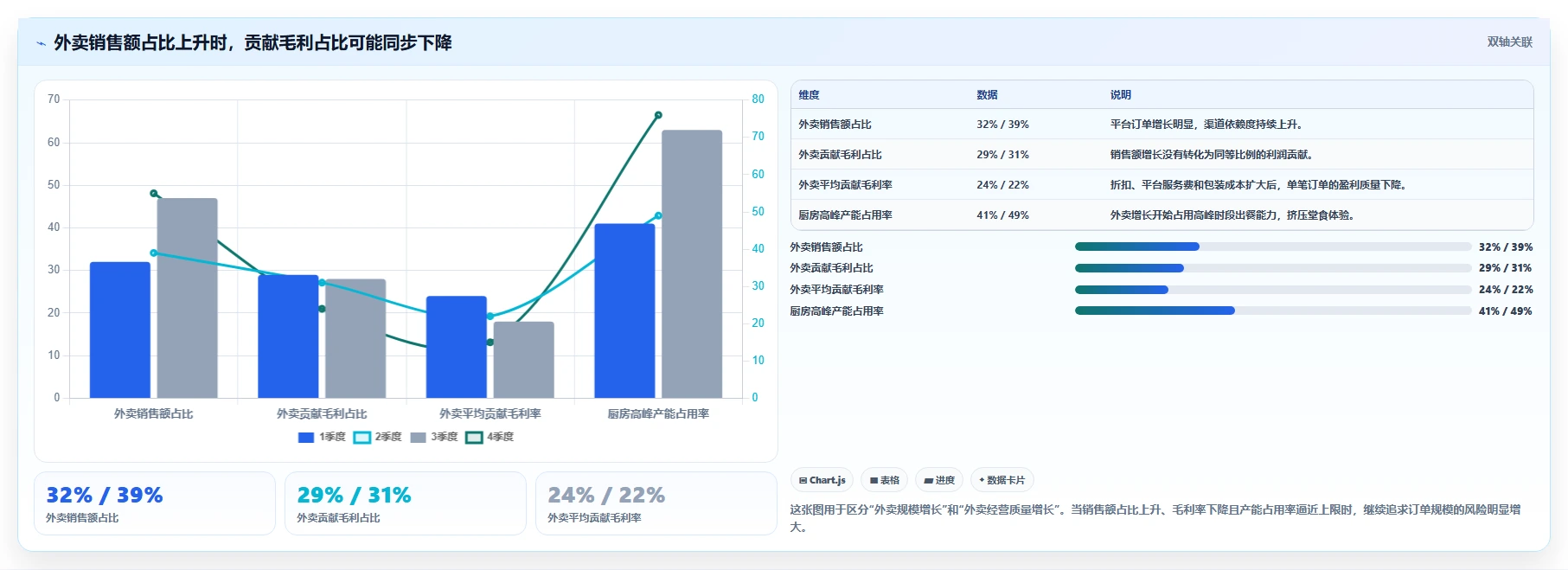Image resolution: width=1568 pixels, height=570 pixels.
Task: Select the 29% / 31% 外卖贡献毛利占比 KPI card
Action: [406, 503]
